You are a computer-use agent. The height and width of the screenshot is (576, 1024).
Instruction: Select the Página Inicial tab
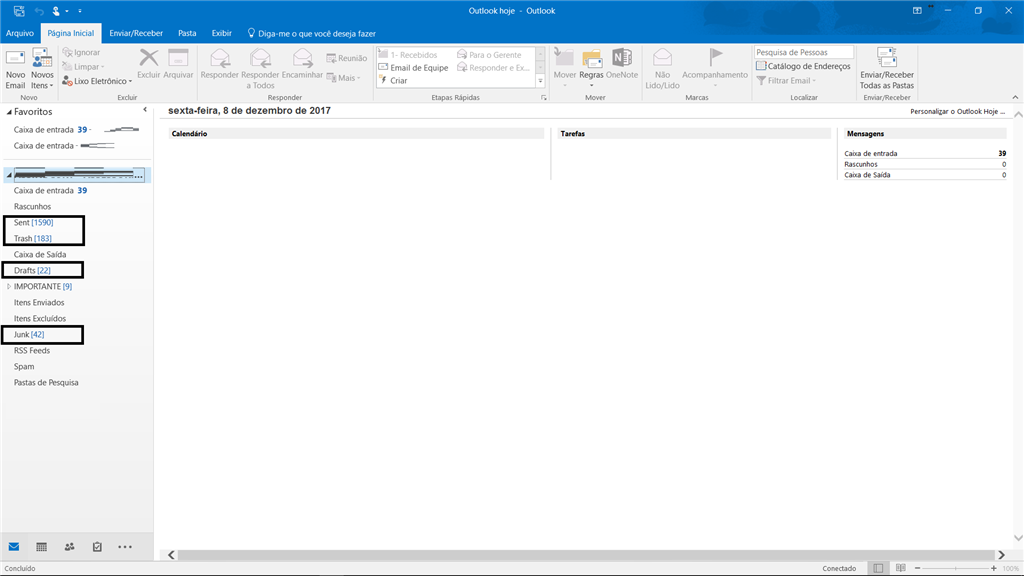coord(71,33)
